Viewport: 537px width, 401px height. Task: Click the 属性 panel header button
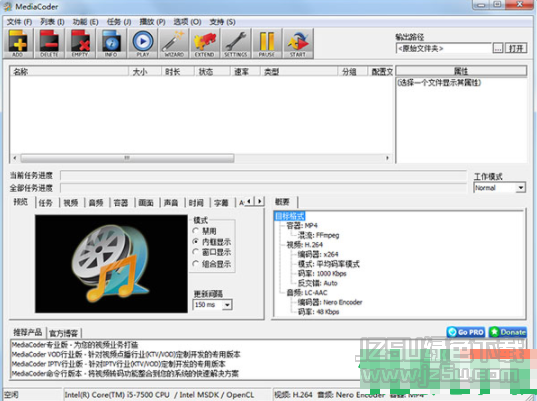coord(461,71)
